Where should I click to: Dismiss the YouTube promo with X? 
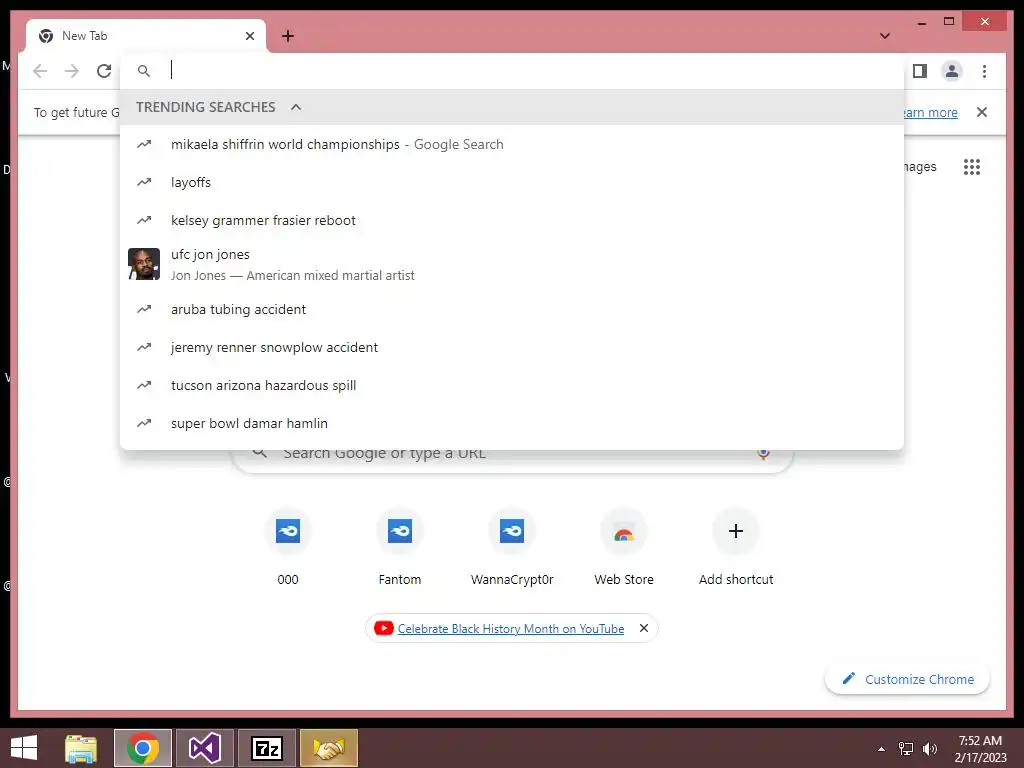tap(644, 628)
